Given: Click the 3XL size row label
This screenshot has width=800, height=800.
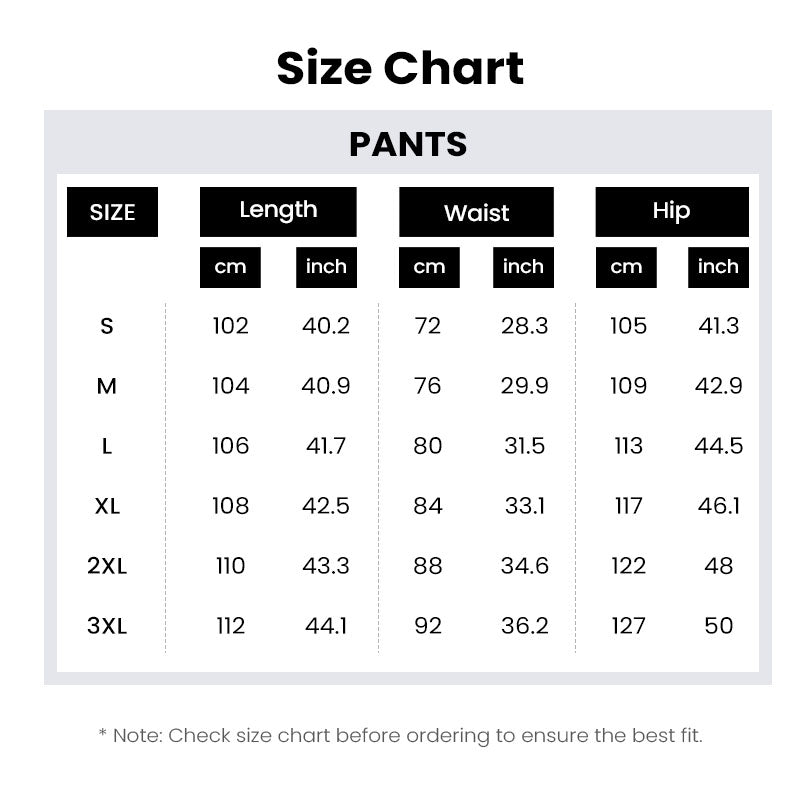Looking at the screenshot, I should [x=107, y=626].
